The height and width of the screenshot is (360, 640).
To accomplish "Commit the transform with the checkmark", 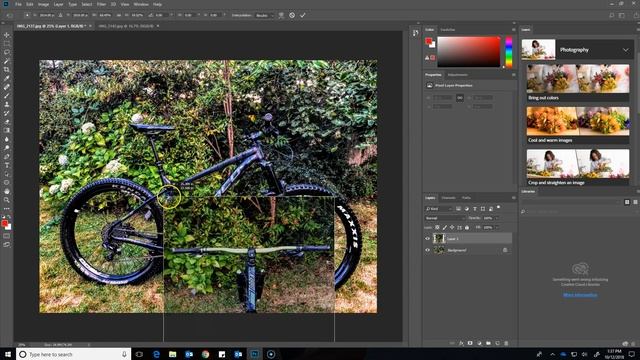I will [302, 15].
